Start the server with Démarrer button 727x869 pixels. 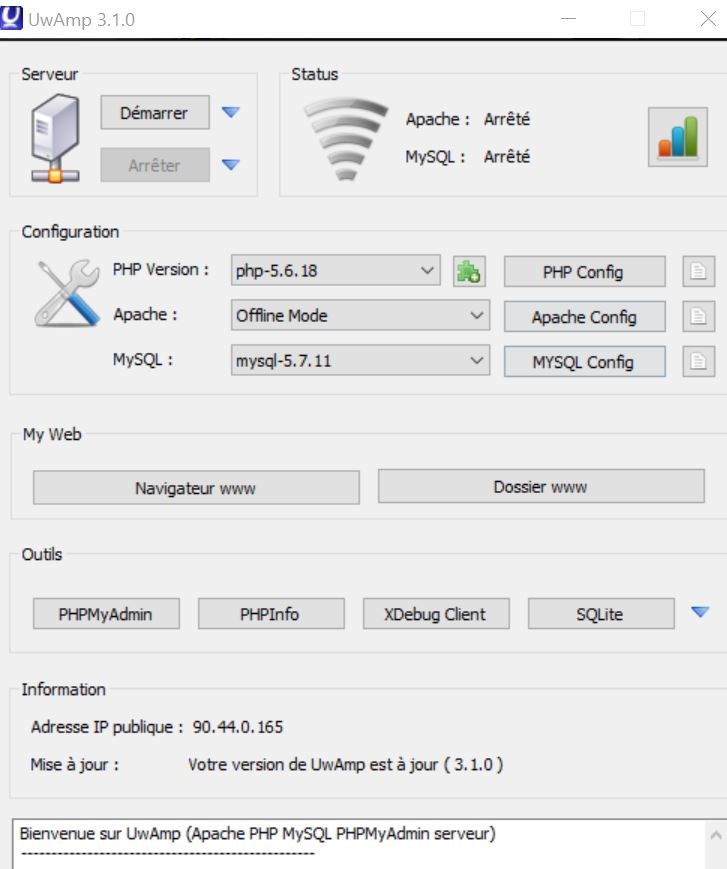[155, 113]
